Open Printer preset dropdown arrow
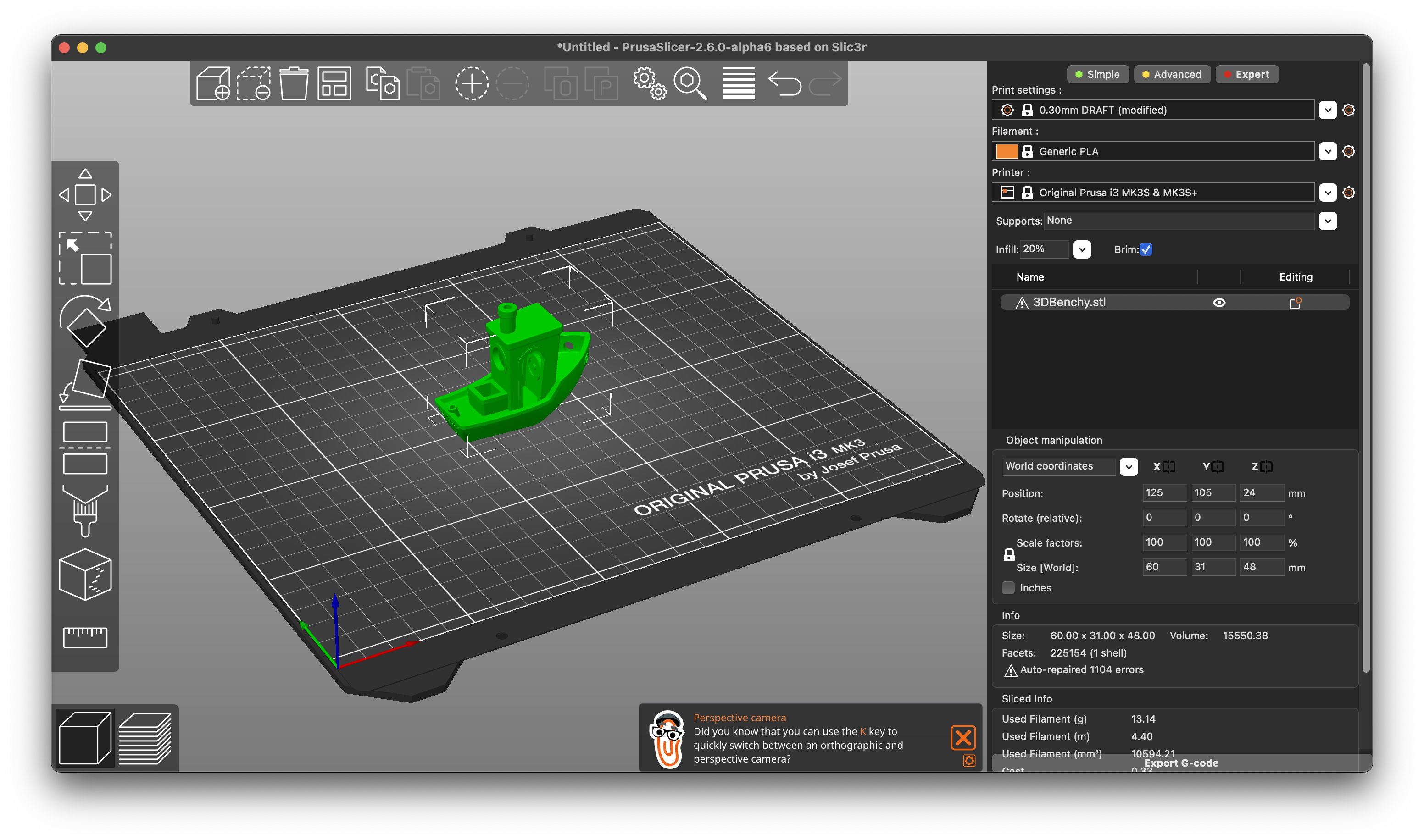Screen dimensions: 1424x840 [x=1327, y=193]
